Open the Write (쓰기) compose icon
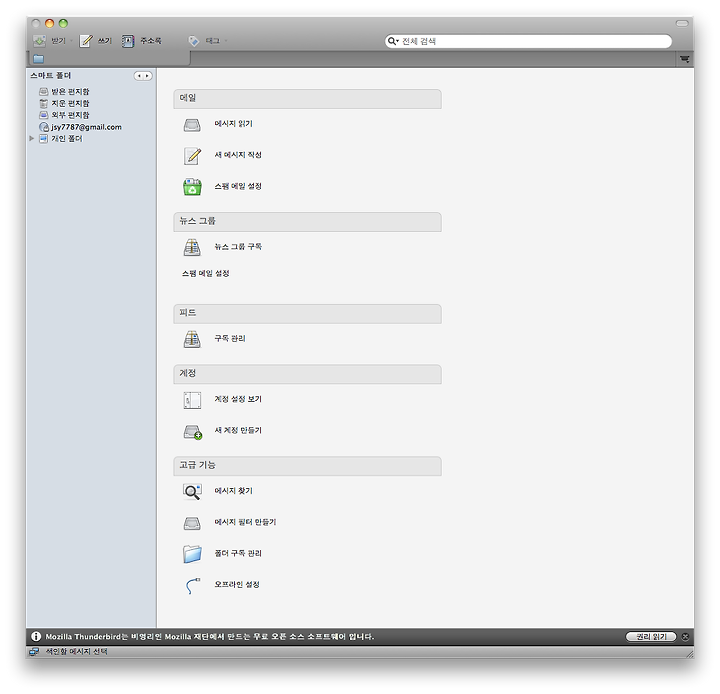 (86, 41)
